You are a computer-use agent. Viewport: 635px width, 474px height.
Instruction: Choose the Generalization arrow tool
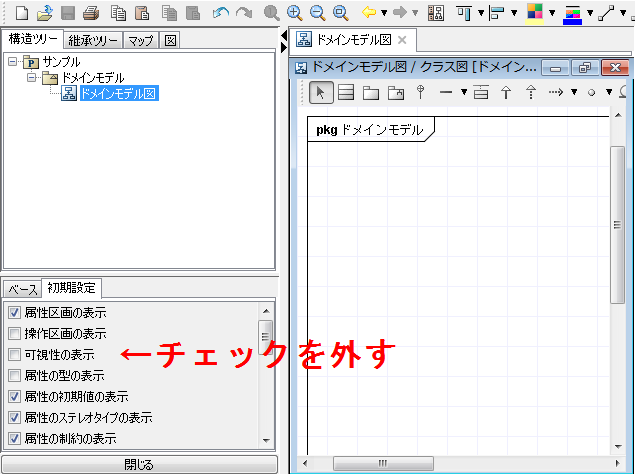pos(506,93)
